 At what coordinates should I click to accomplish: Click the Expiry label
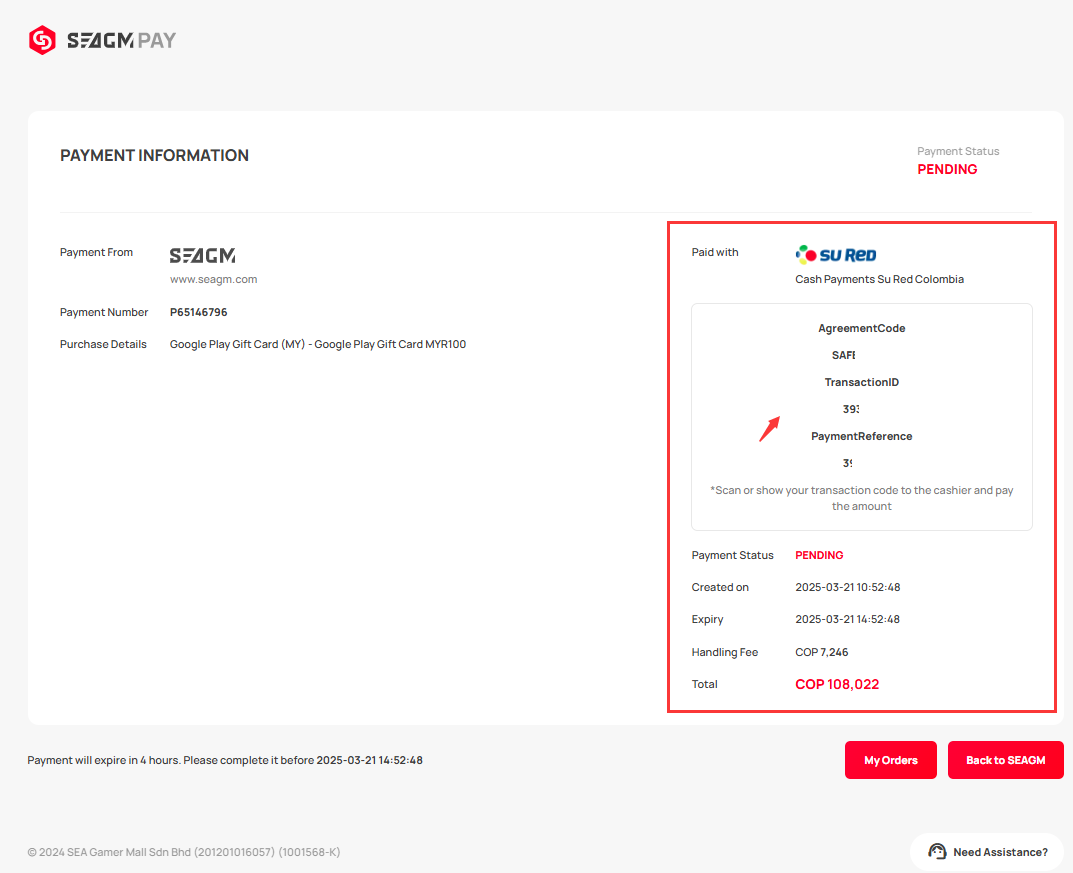tap(707, 619)
